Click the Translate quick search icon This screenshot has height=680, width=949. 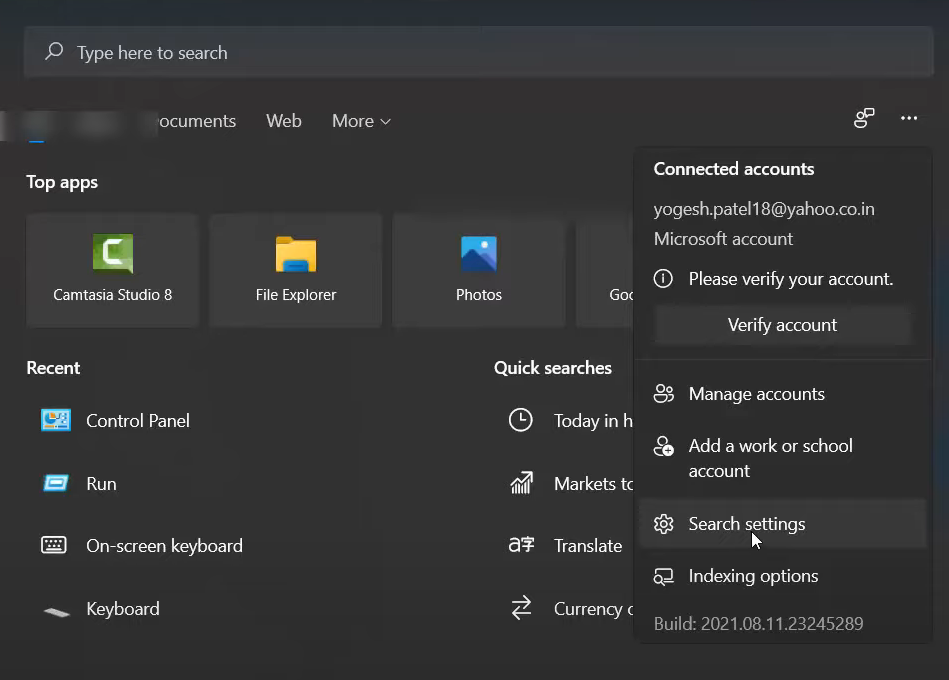(521, 546)
